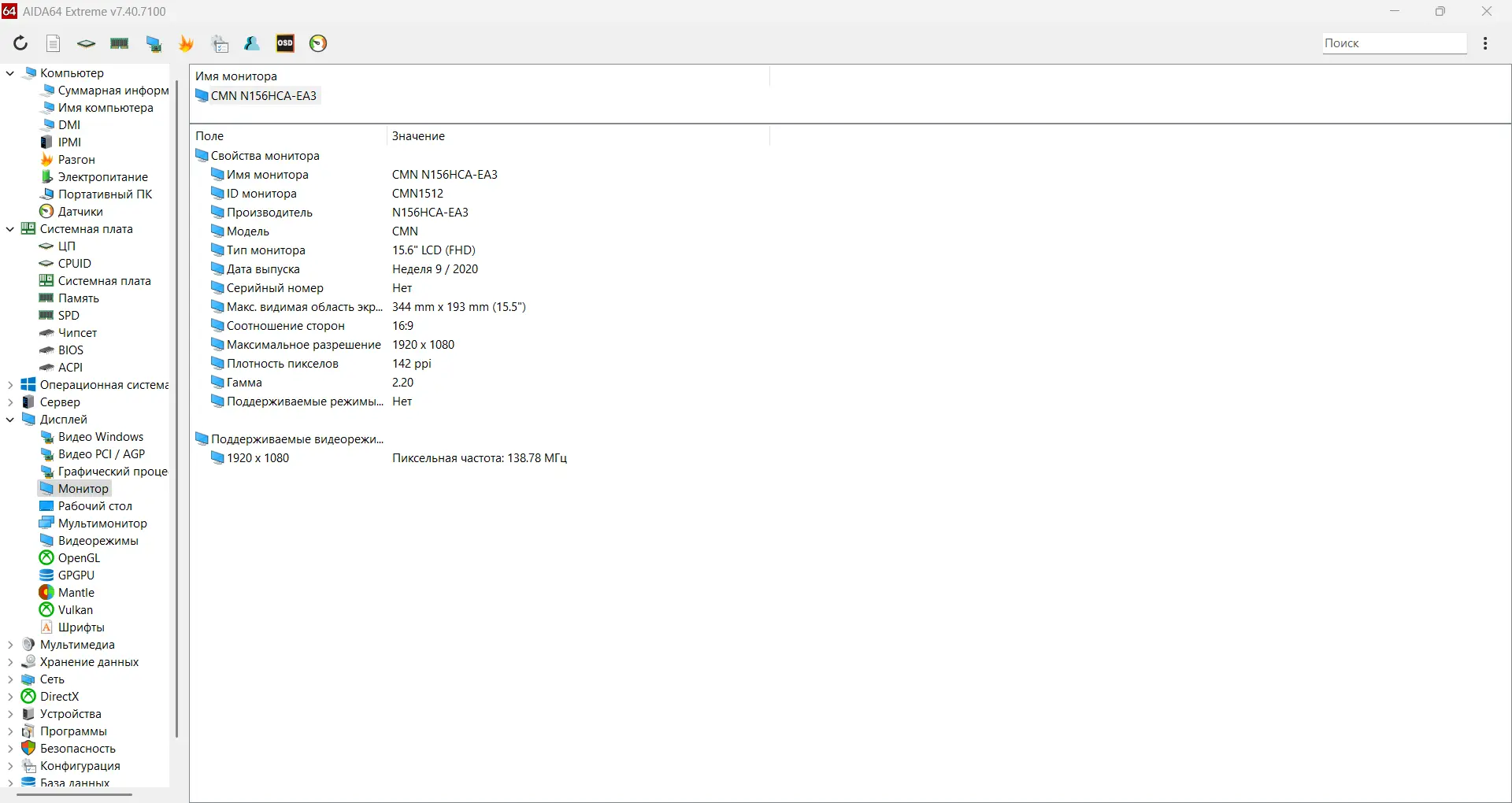
Task: Select the ACPI tree item
Action: (61, 368)
